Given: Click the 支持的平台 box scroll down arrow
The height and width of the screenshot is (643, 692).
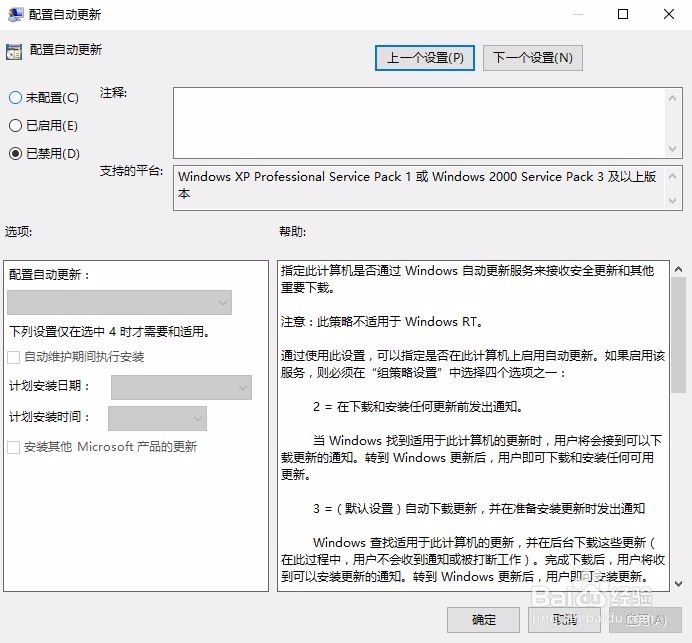Looking at the screenshot, I should pos(673,200).
